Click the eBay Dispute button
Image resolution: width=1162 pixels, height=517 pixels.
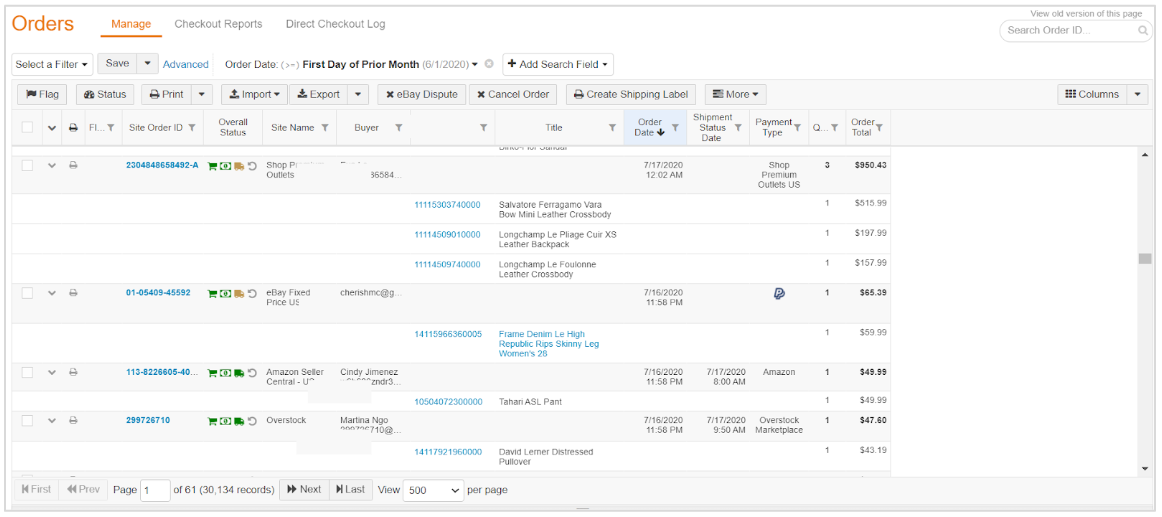(x=421, y=94)
